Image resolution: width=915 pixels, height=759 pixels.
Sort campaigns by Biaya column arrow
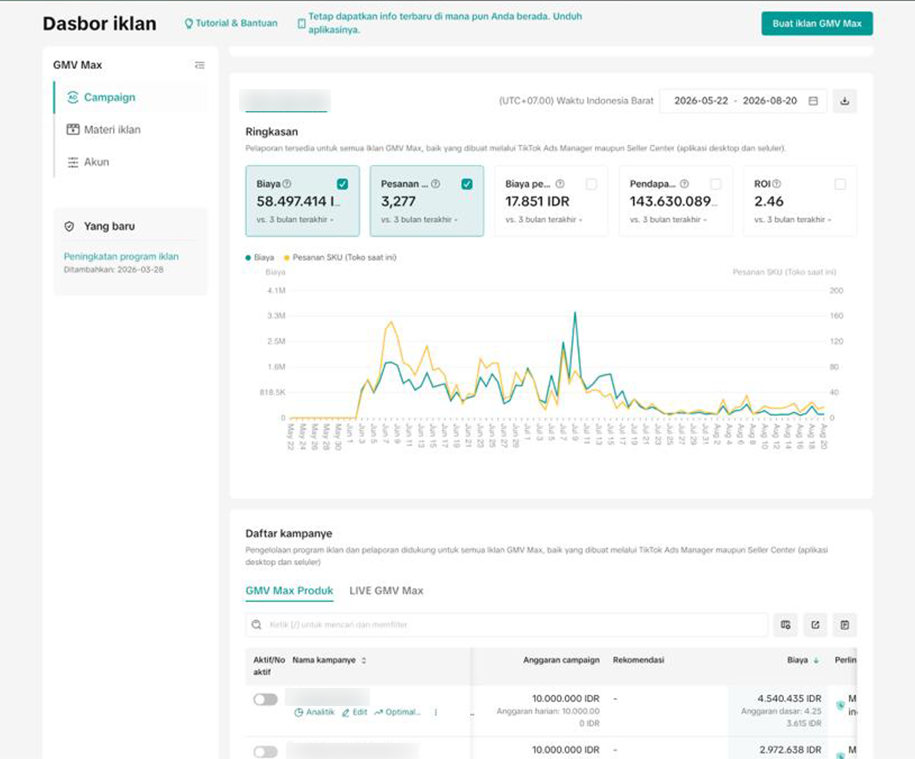(x=816, y=660)
